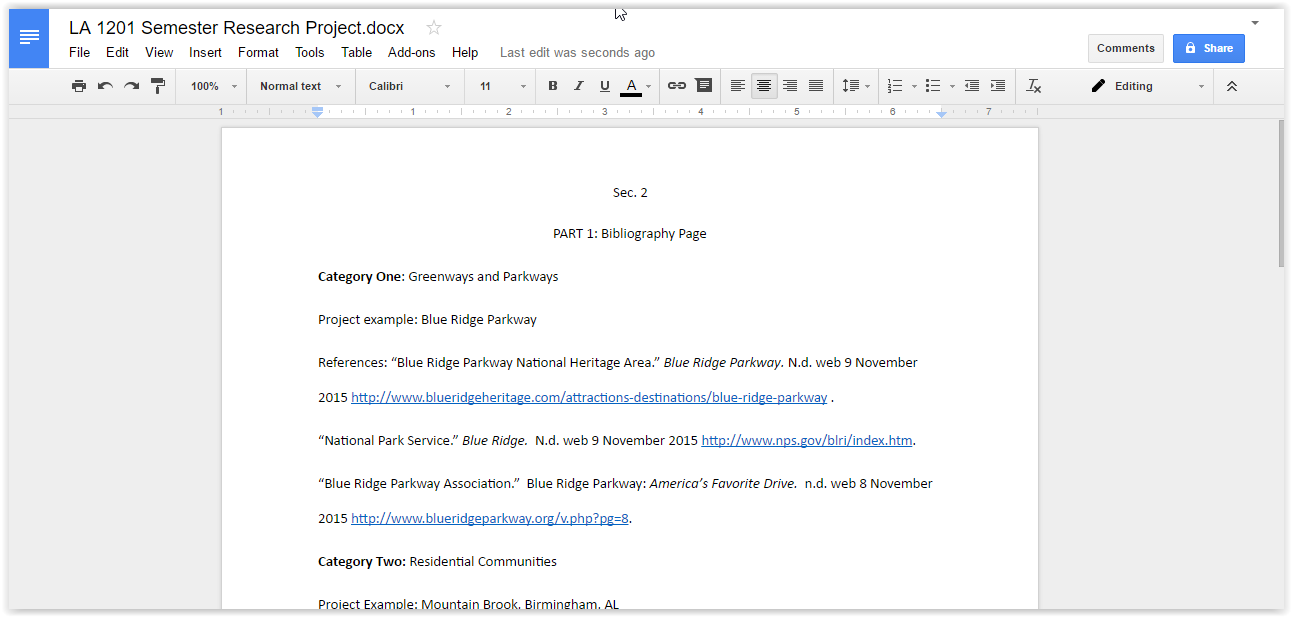
Task: Toggle italic formatting
Action: (x=578, y=86)
